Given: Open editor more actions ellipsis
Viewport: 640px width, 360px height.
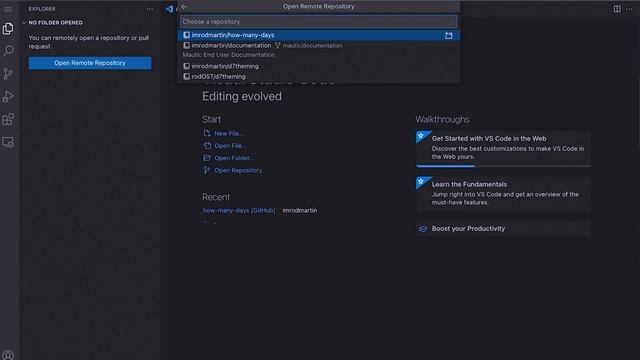Looking at the screenshot, I should pyautogui.click(x=629, y=9).
